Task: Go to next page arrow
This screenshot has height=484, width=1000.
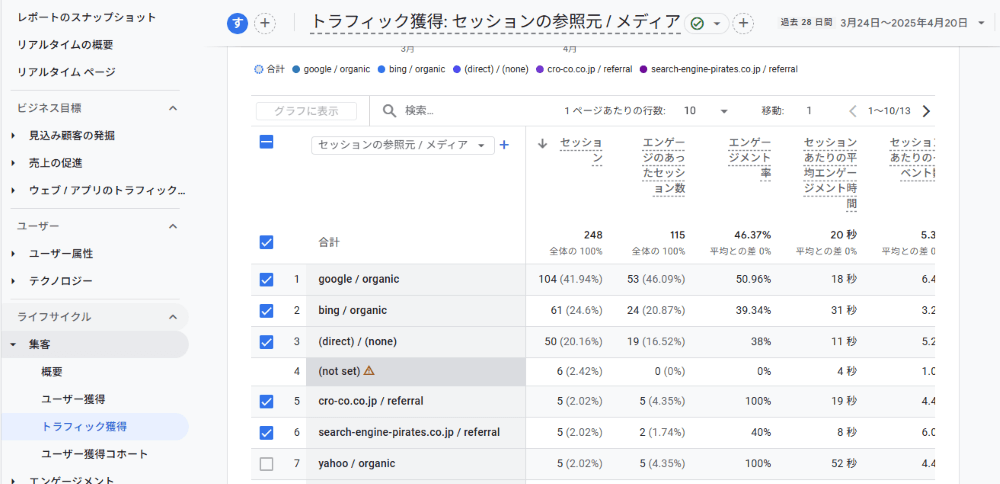Action: (x=927, y=111)
